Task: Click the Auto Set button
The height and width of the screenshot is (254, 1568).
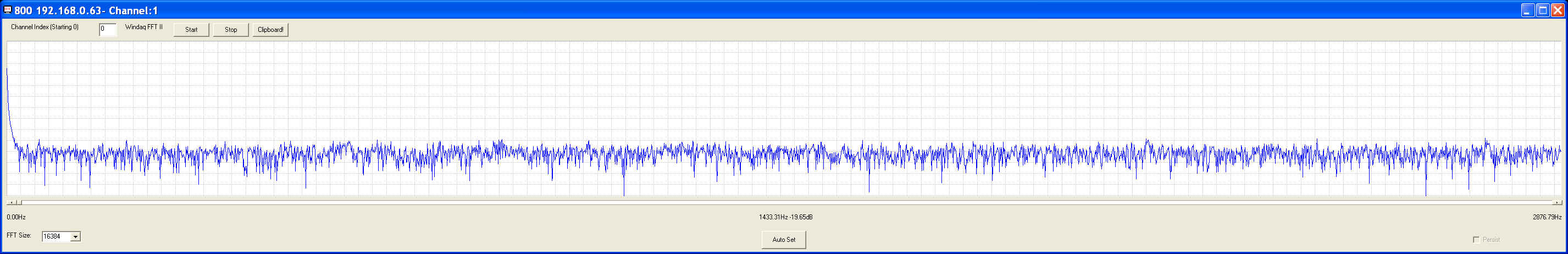Action: (783, 239)
